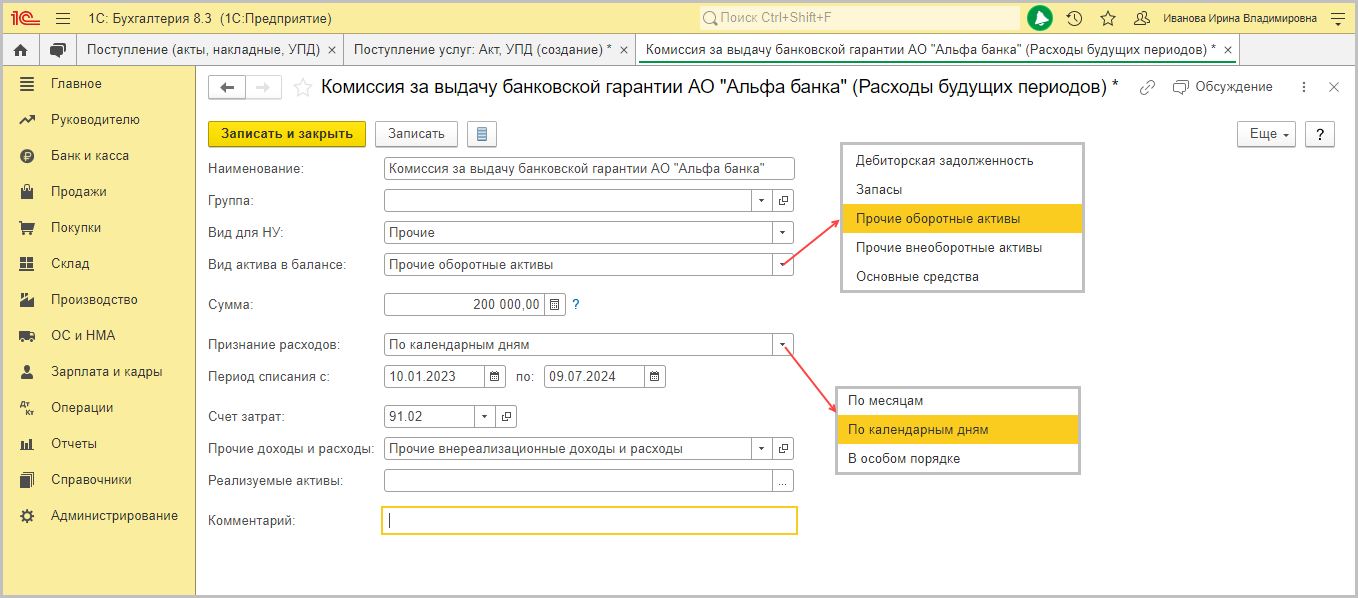Open the account 91.02 open-item icon

coord(507,416)
